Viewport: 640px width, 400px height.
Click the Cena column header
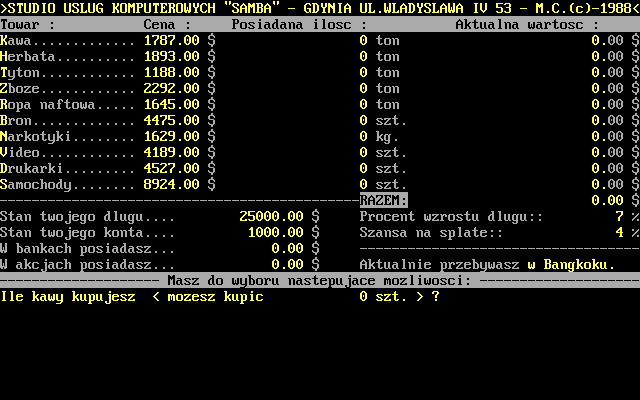164,24
